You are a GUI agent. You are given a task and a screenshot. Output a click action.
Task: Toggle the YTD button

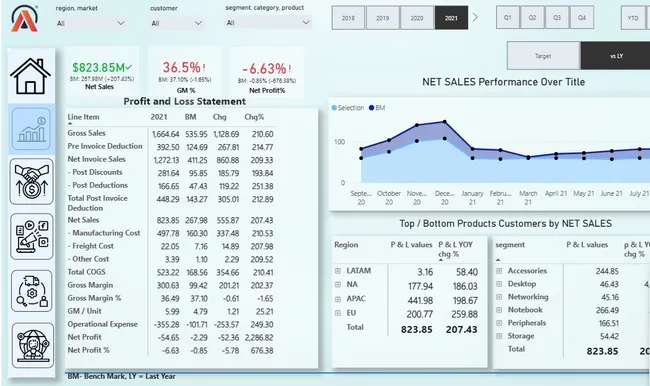tap(633, 18)
